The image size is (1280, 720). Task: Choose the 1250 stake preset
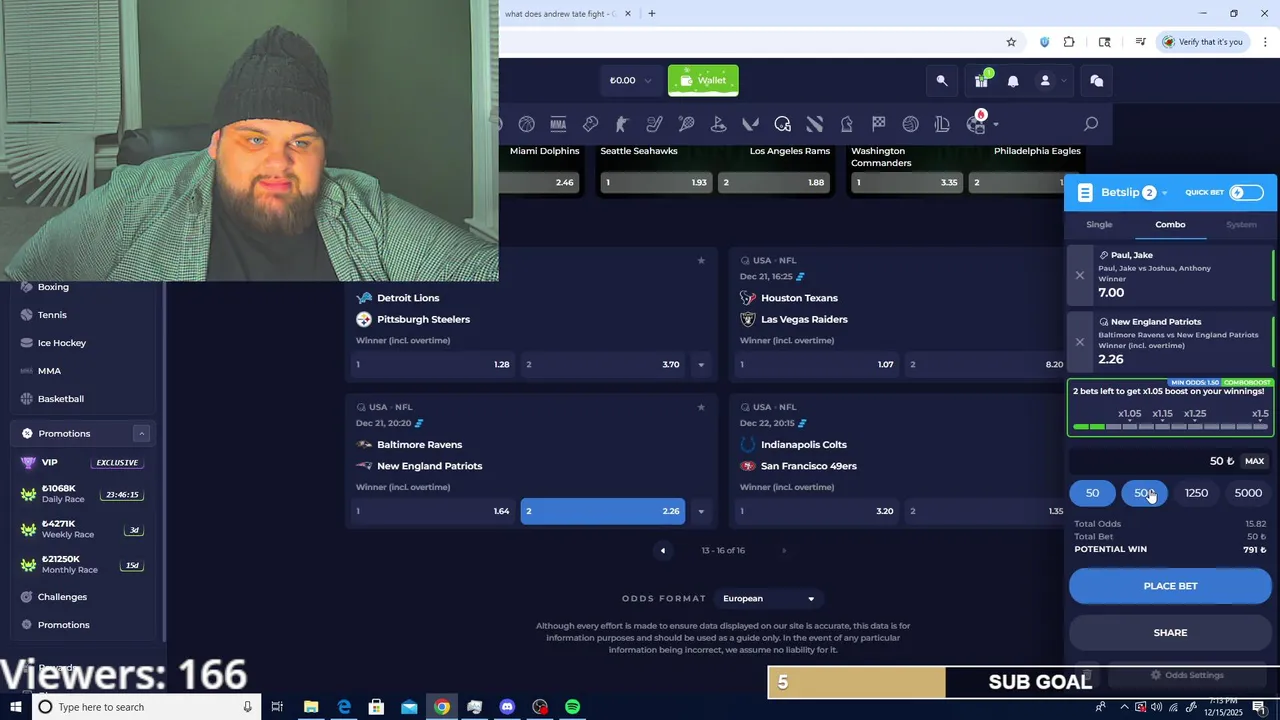coord(1196,493)
